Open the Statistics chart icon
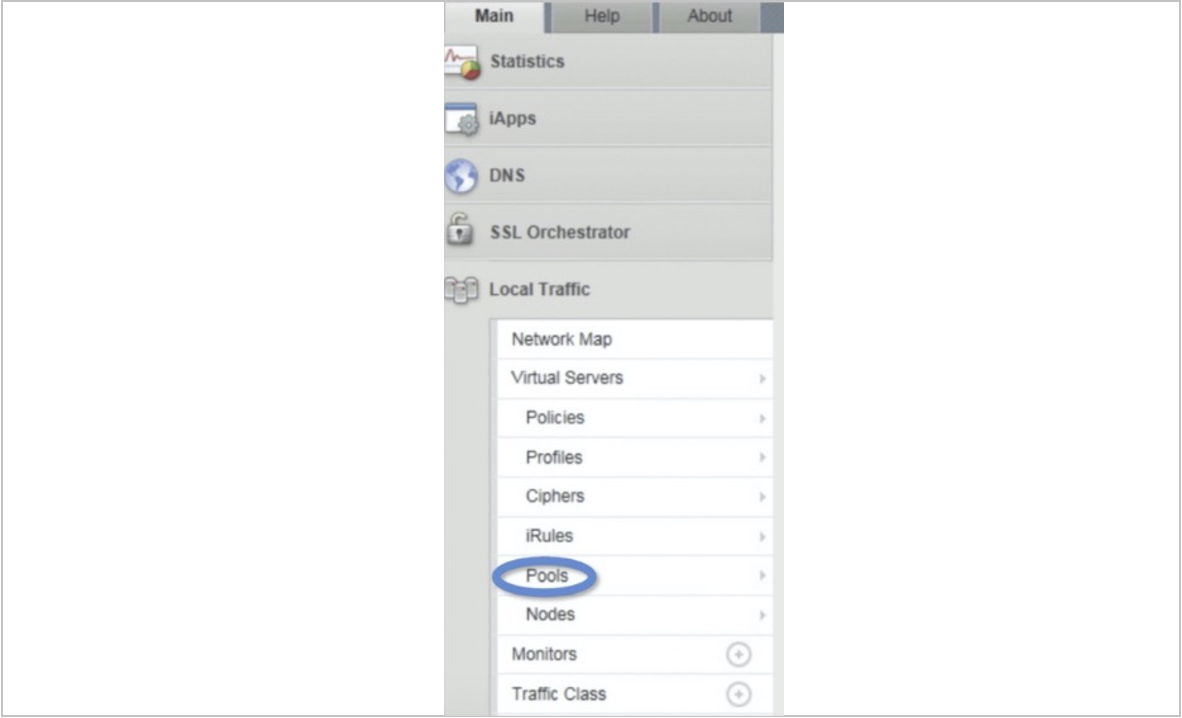Image resolution: width=1182 pixels, height=718 pixels. point(461,62)
